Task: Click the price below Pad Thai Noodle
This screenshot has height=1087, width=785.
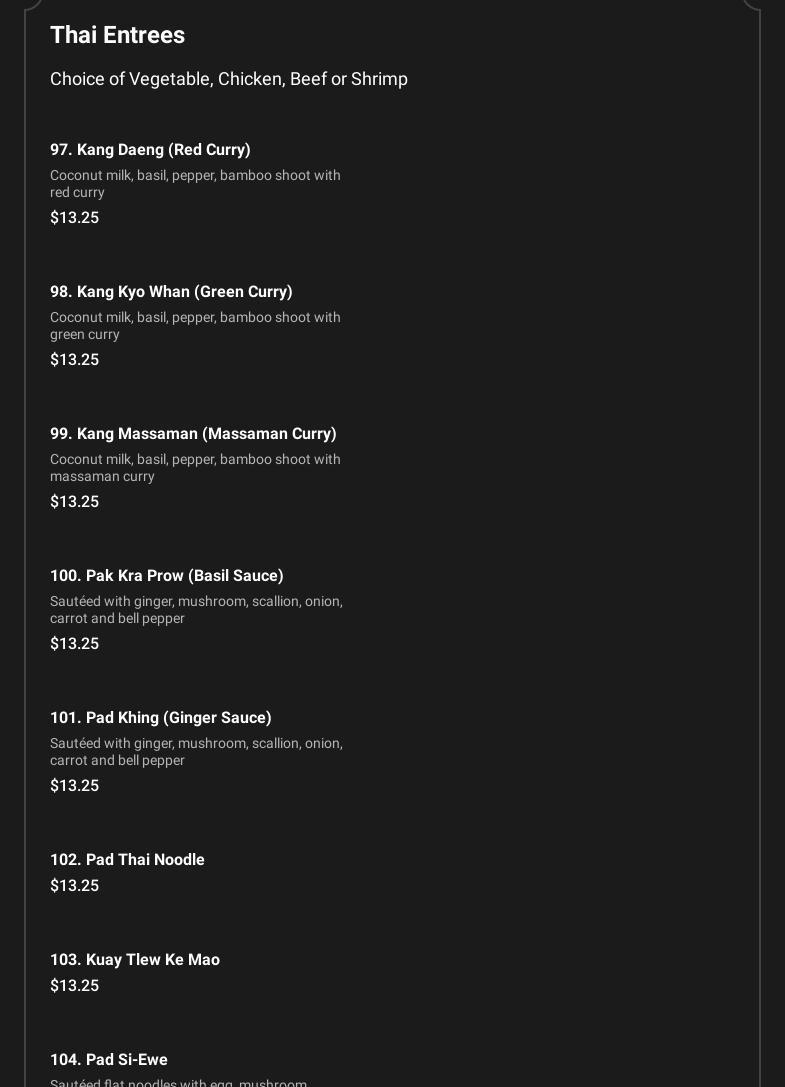Action: point(74,886)
